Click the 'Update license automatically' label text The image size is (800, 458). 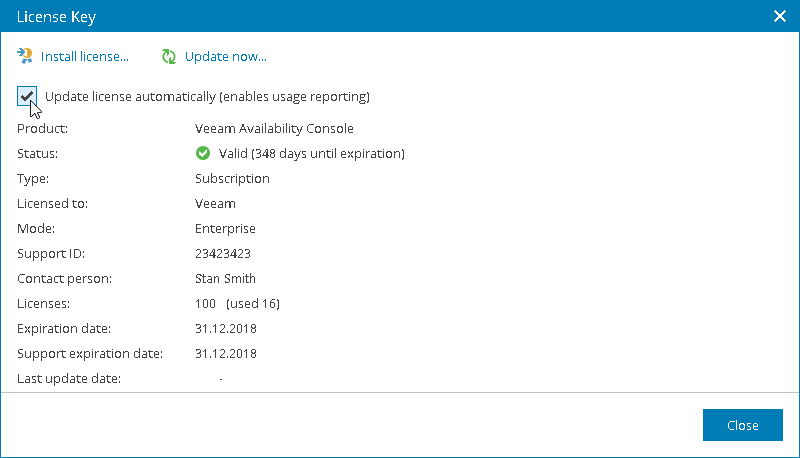(x=208, y=97)
